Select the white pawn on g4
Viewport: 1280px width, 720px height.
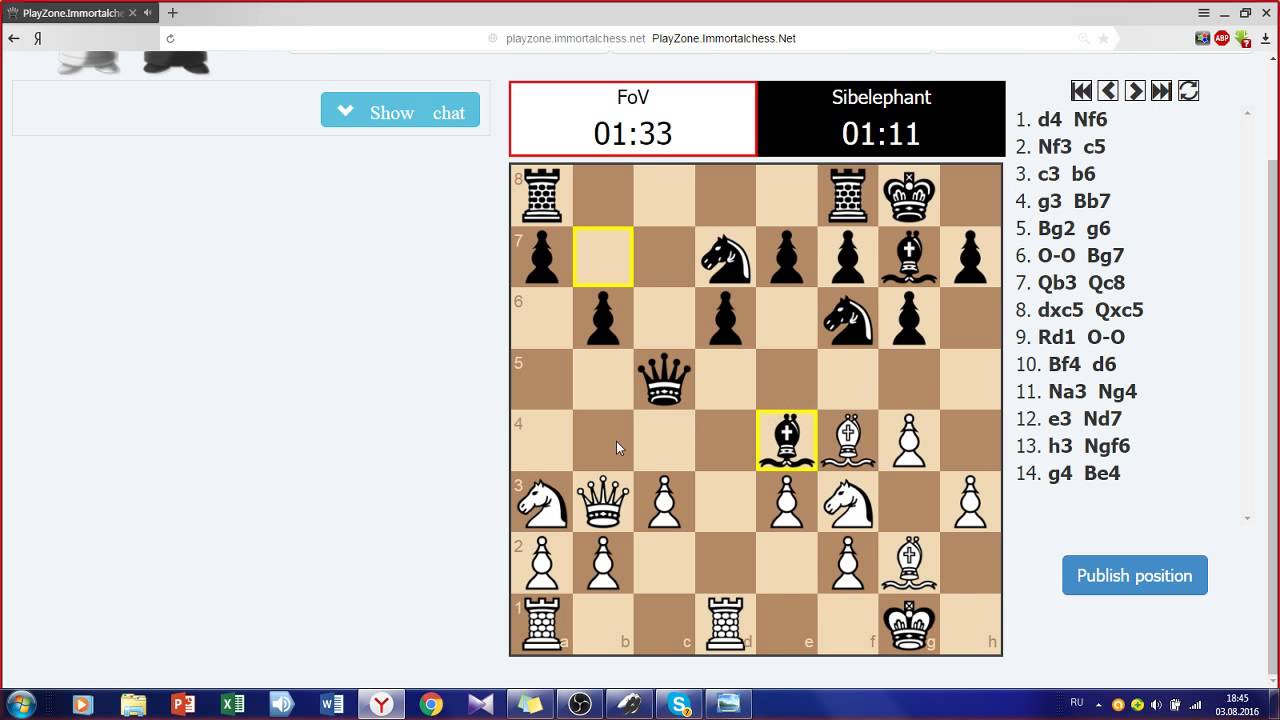pos(909,441)
